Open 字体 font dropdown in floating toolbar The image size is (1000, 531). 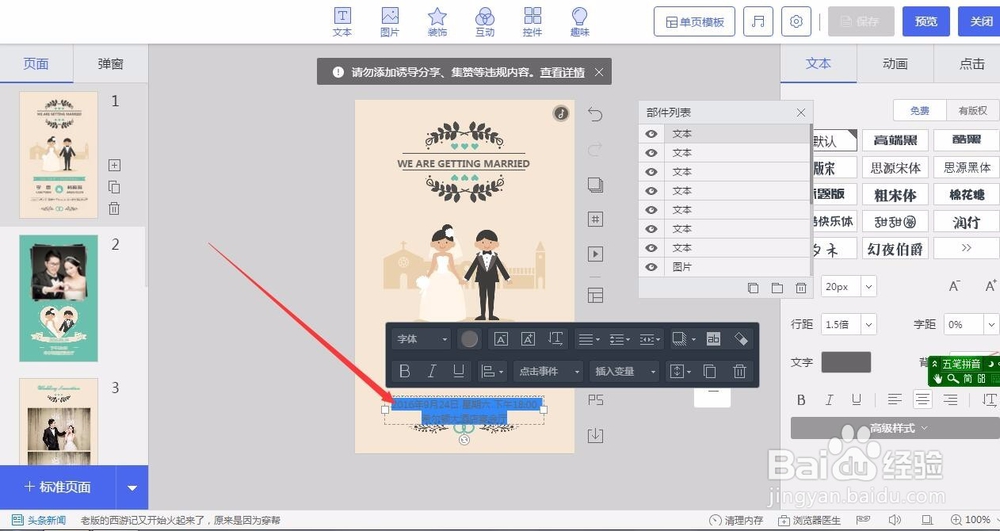pos(422,339)
